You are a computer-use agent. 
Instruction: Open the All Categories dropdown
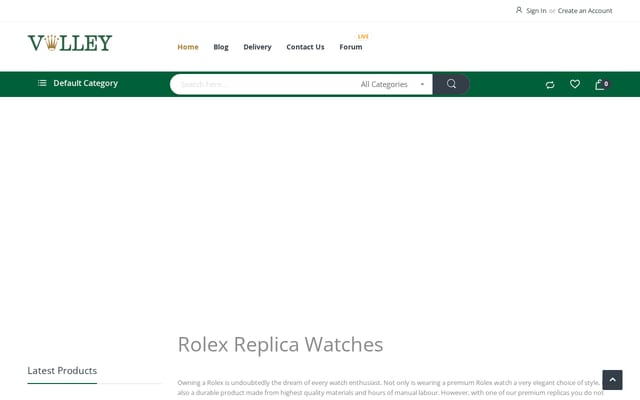click(392, 84)
